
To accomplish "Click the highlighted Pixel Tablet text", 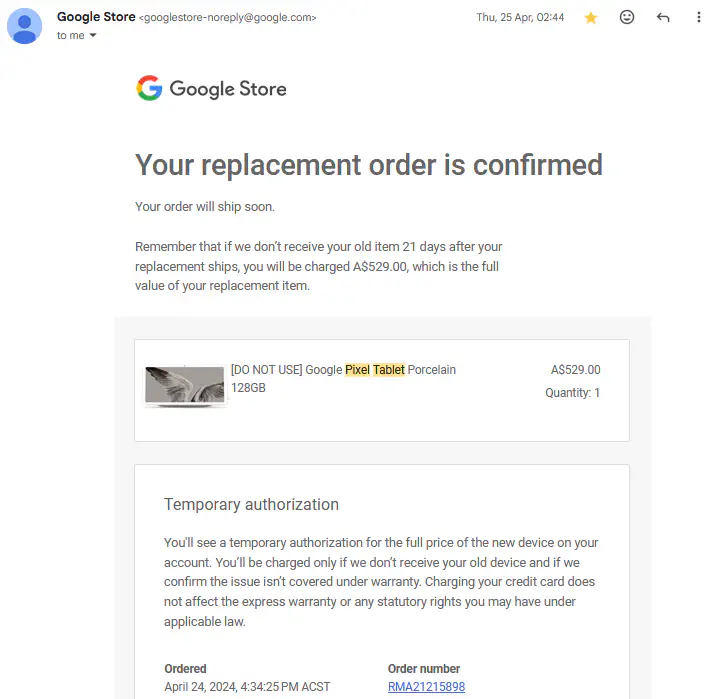I will (x=375, y=370).
